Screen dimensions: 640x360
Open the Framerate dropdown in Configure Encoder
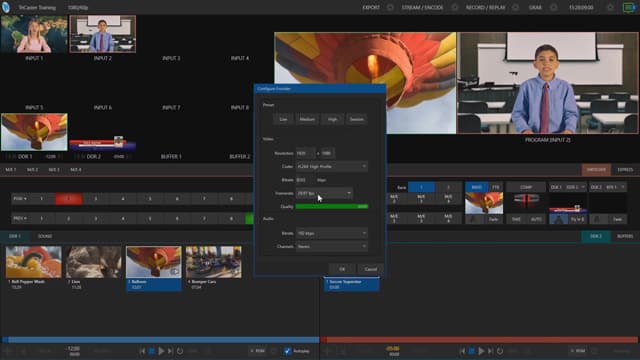click(x=324, y=193)
